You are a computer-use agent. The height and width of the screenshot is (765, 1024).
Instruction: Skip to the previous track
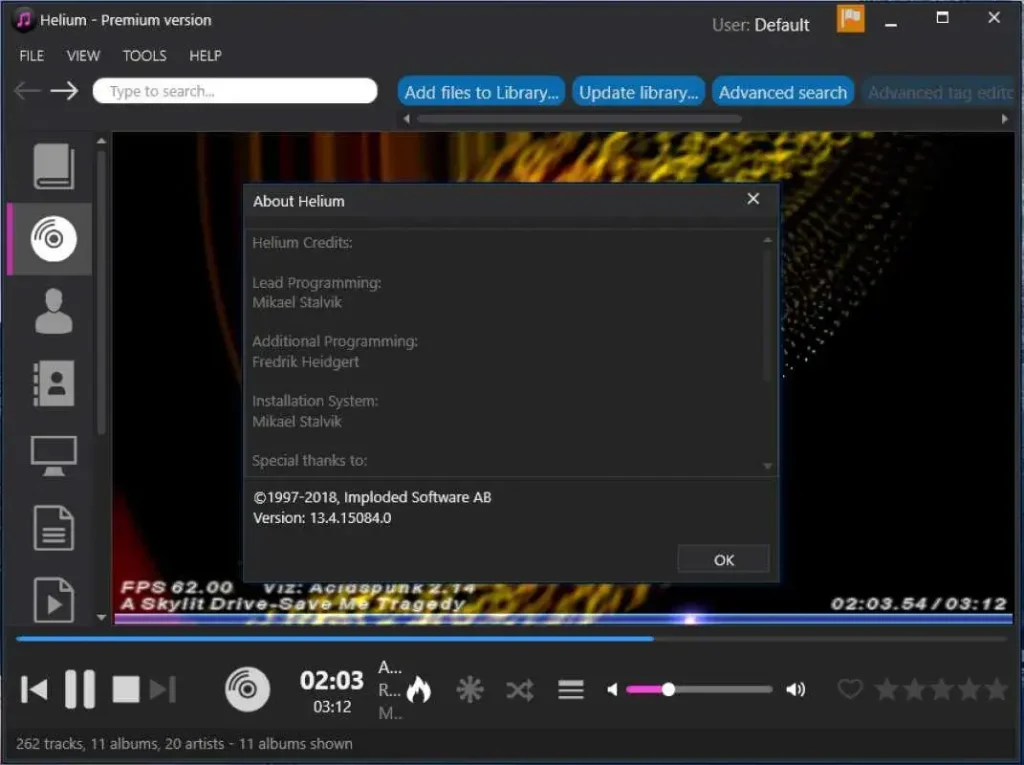[x=34, y=689]
